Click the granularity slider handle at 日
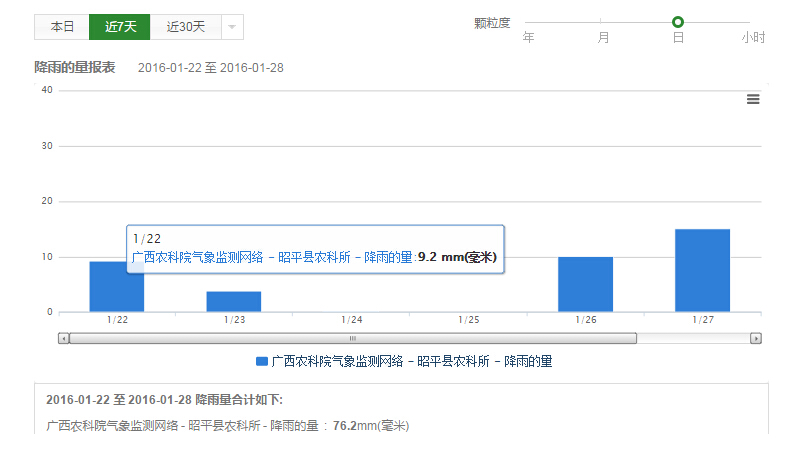 tap(678, 22)
